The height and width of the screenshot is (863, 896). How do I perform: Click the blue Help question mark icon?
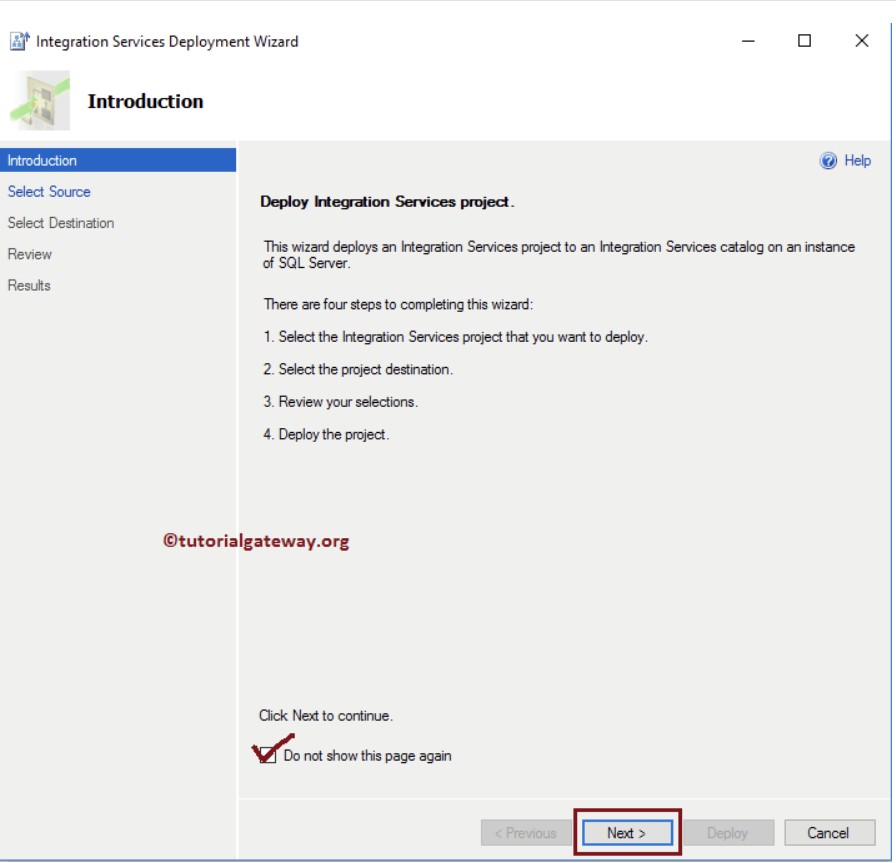828,161
